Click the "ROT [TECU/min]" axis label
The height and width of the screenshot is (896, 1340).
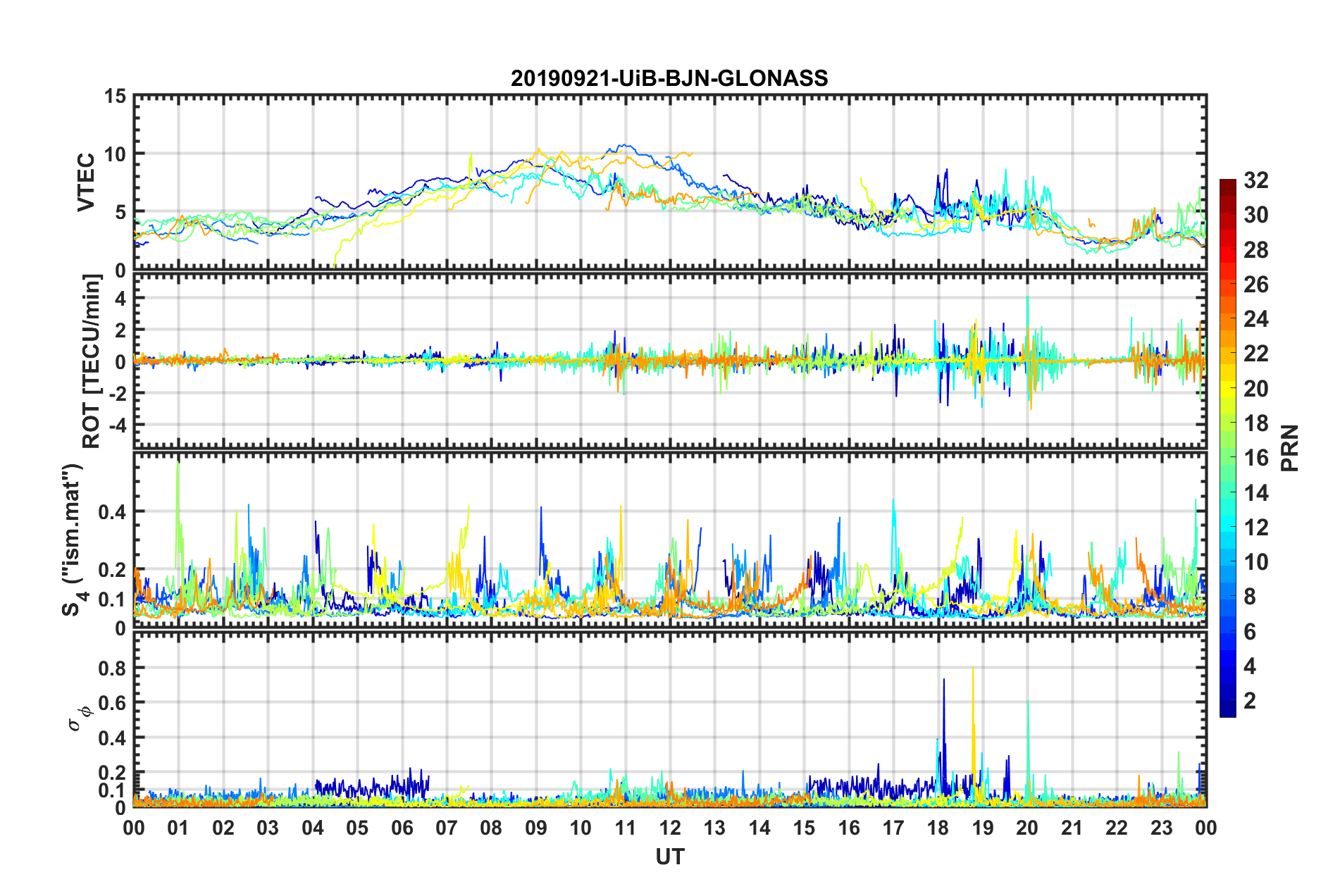coord(92,361)
